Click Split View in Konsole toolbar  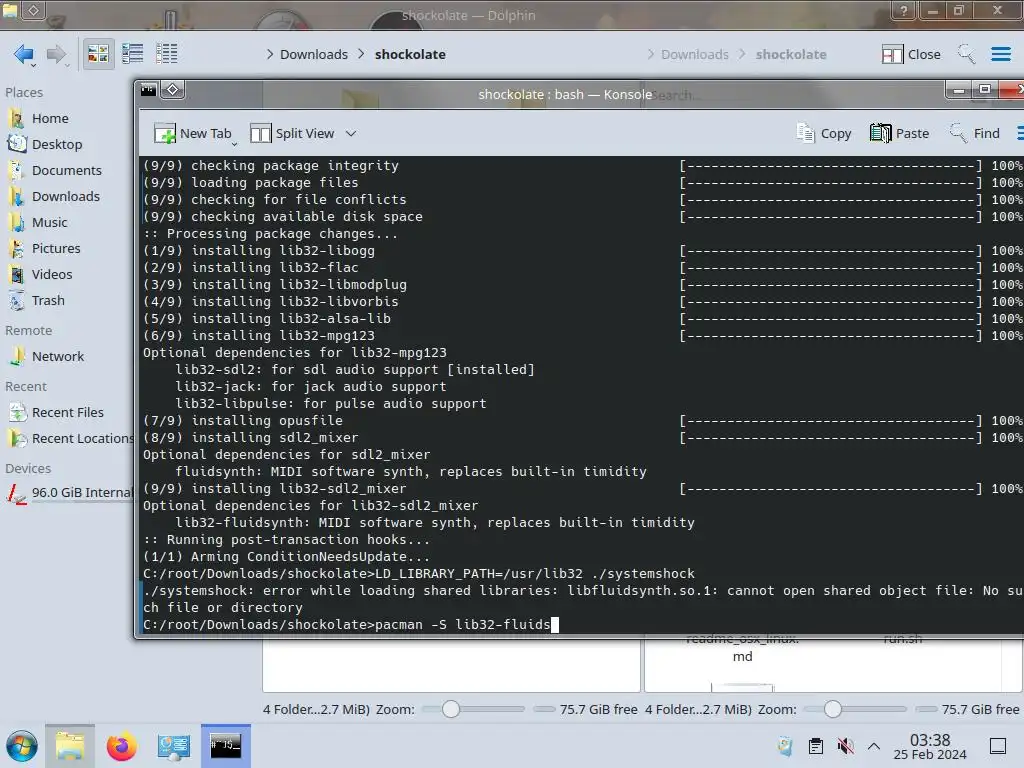pyautogui.click(x=293, y=133)
